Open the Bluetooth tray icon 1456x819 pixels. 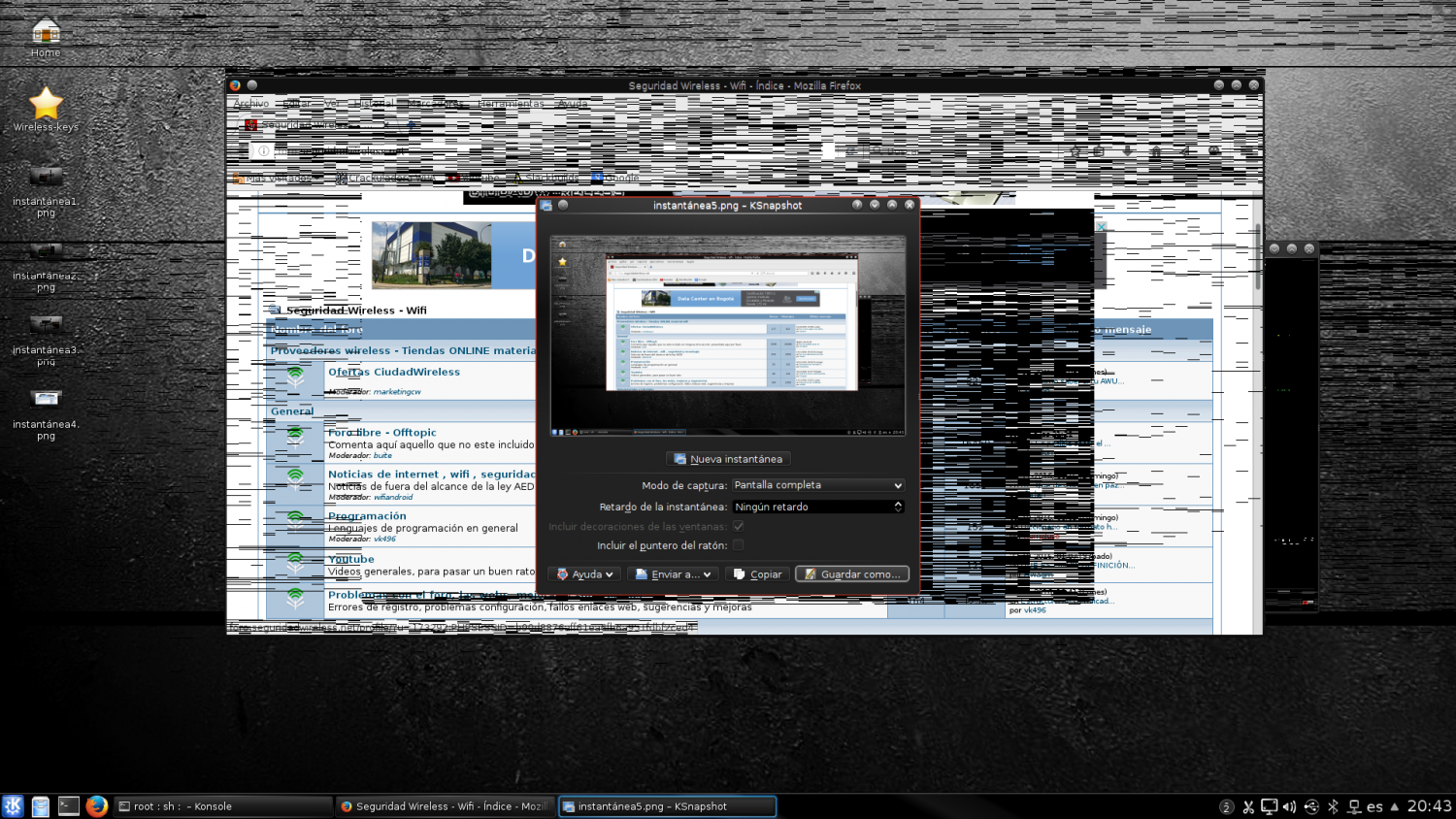point(1333,806)
